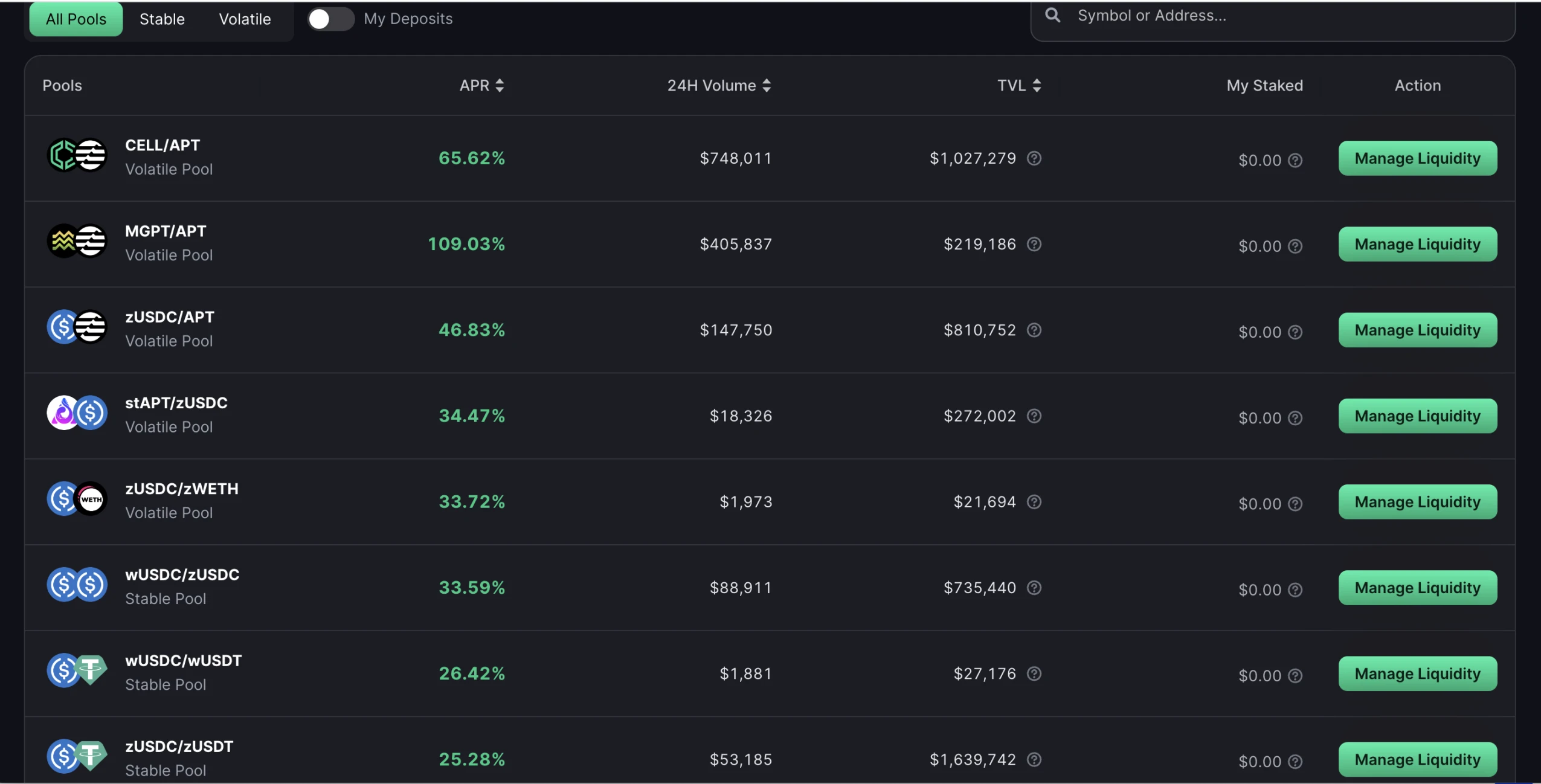Select All Pools tab
The width and height of the screenshot is (1541, 784).
click(76, 19)
